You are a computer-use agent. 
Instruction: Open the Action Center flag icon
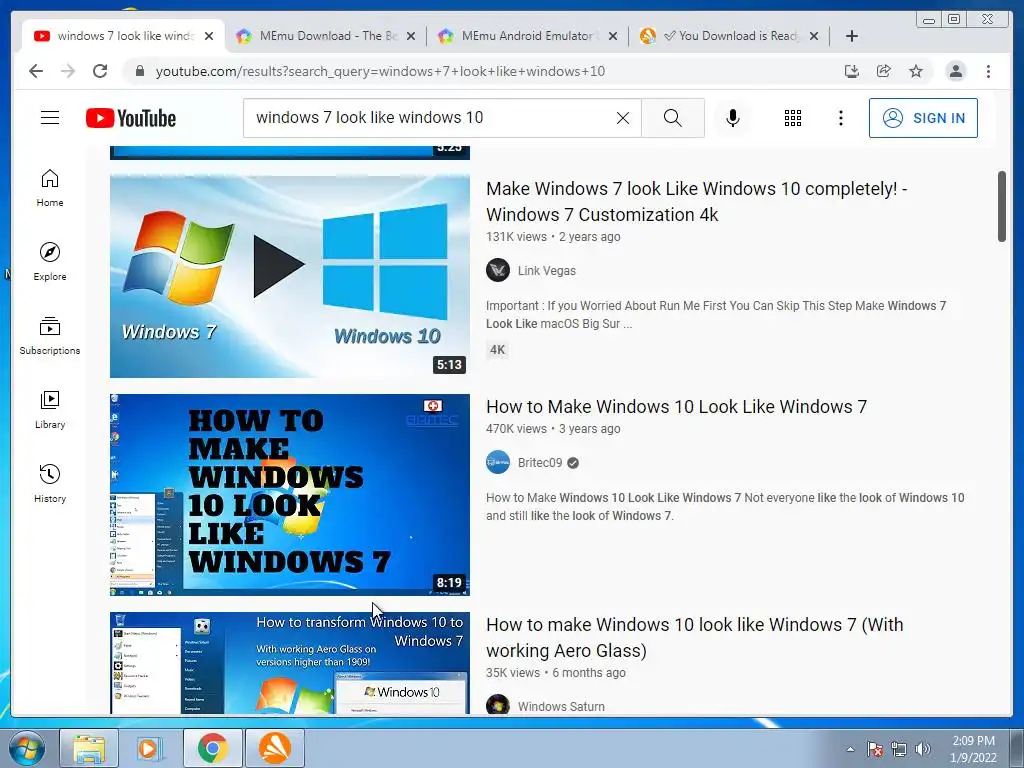[x=874, y=749]
